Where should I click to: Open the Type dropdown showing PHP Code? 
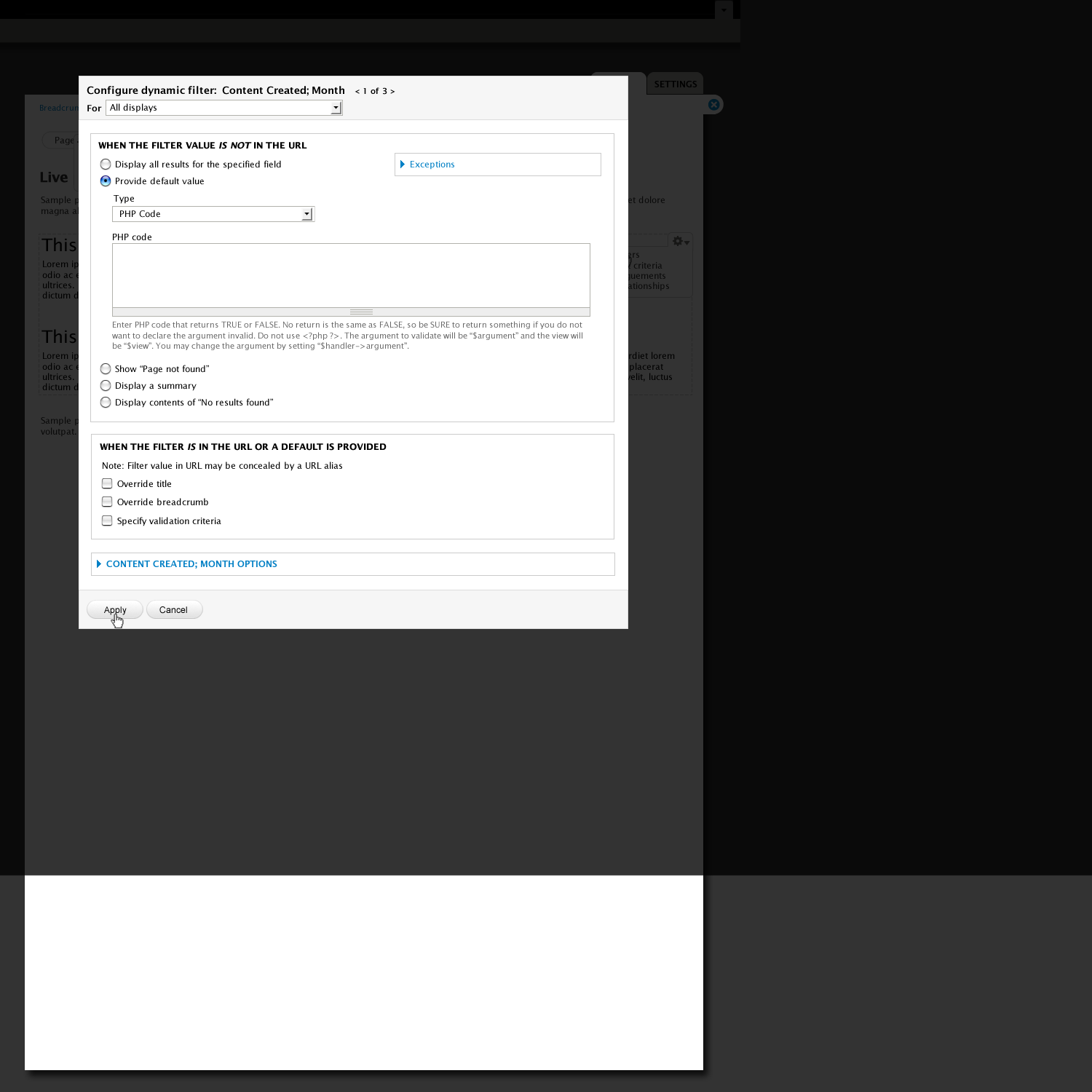[213, 214]
